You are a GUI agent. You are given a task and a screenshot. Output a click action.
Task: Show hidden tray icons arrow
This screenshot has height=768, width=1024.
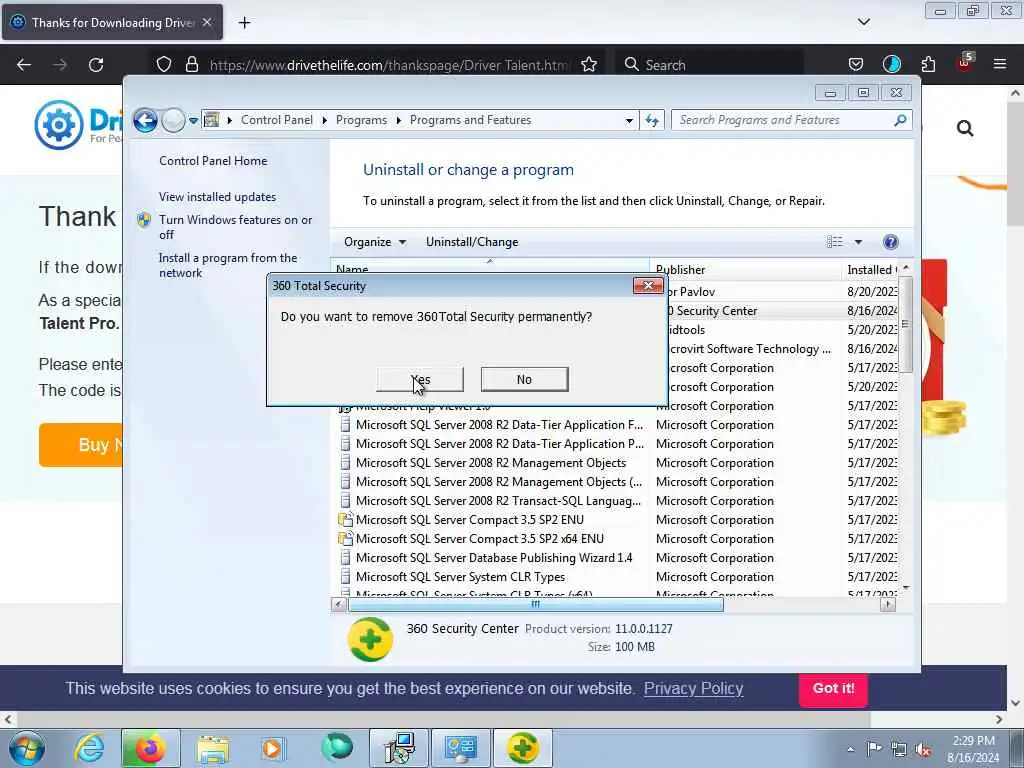(x=850, y=750)
